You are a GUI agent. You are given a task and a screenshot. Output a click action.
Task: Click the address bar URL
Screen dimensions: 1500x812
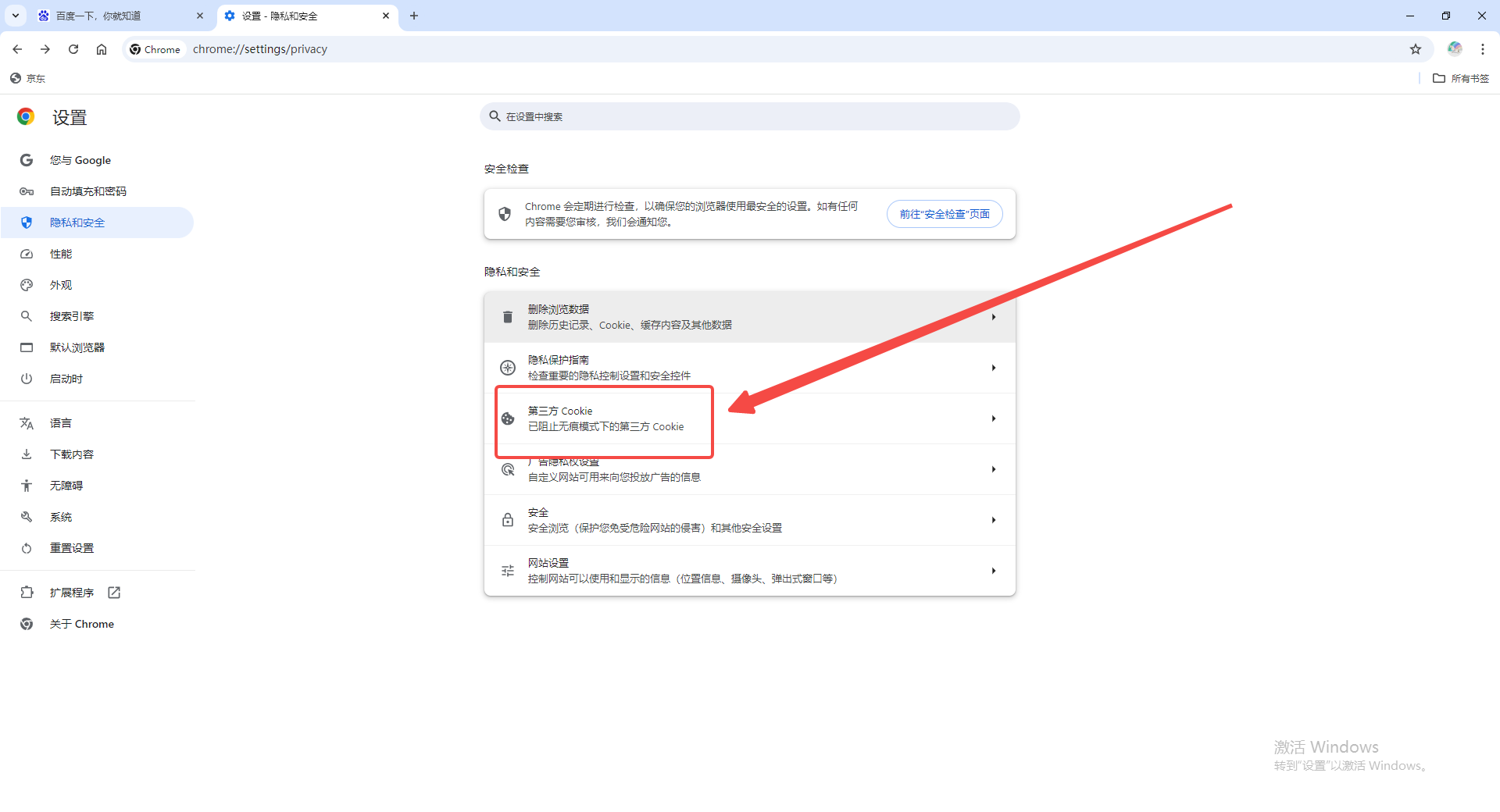(260, 49)
